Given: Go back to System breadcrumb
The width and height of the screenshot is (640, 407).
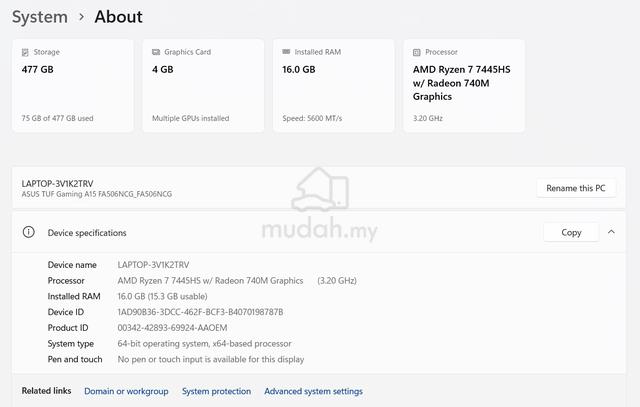Looking at the screenshot, I should tap(40, 17).
